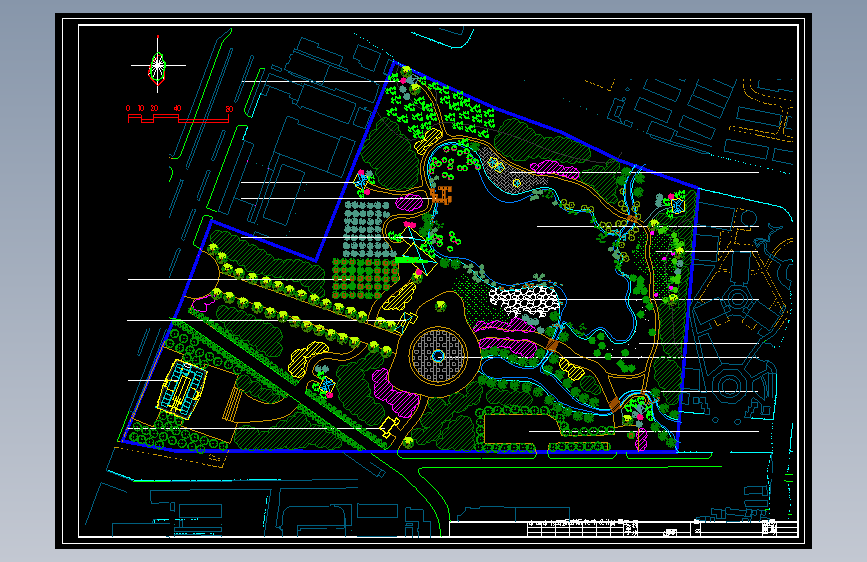Click the circular paved plaza in center
Image resolution: width=867 pixels, height=562 pixels.
[438, 356]
